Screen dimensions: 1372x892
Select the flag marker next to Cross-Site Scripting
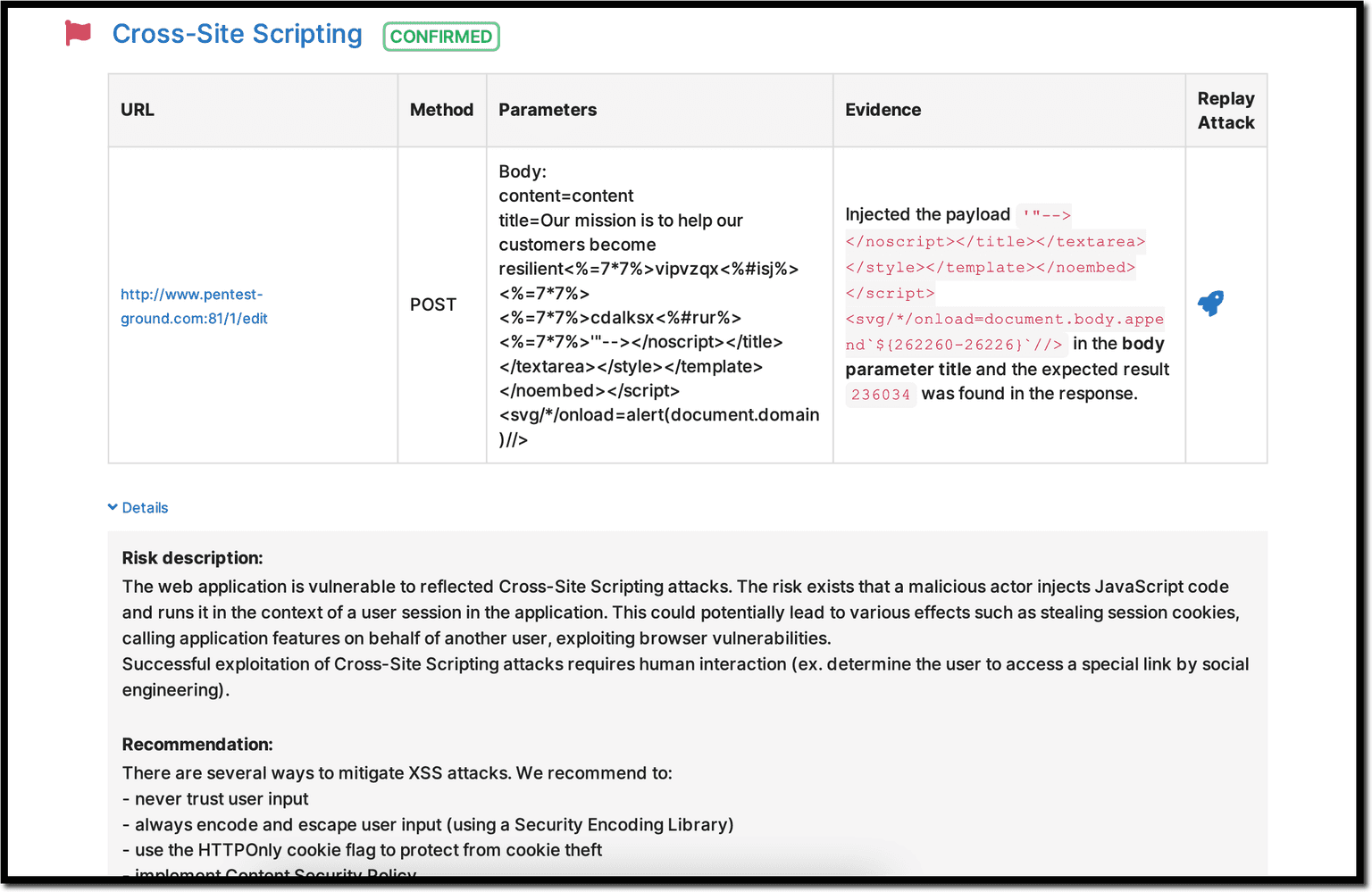(79, 32)
